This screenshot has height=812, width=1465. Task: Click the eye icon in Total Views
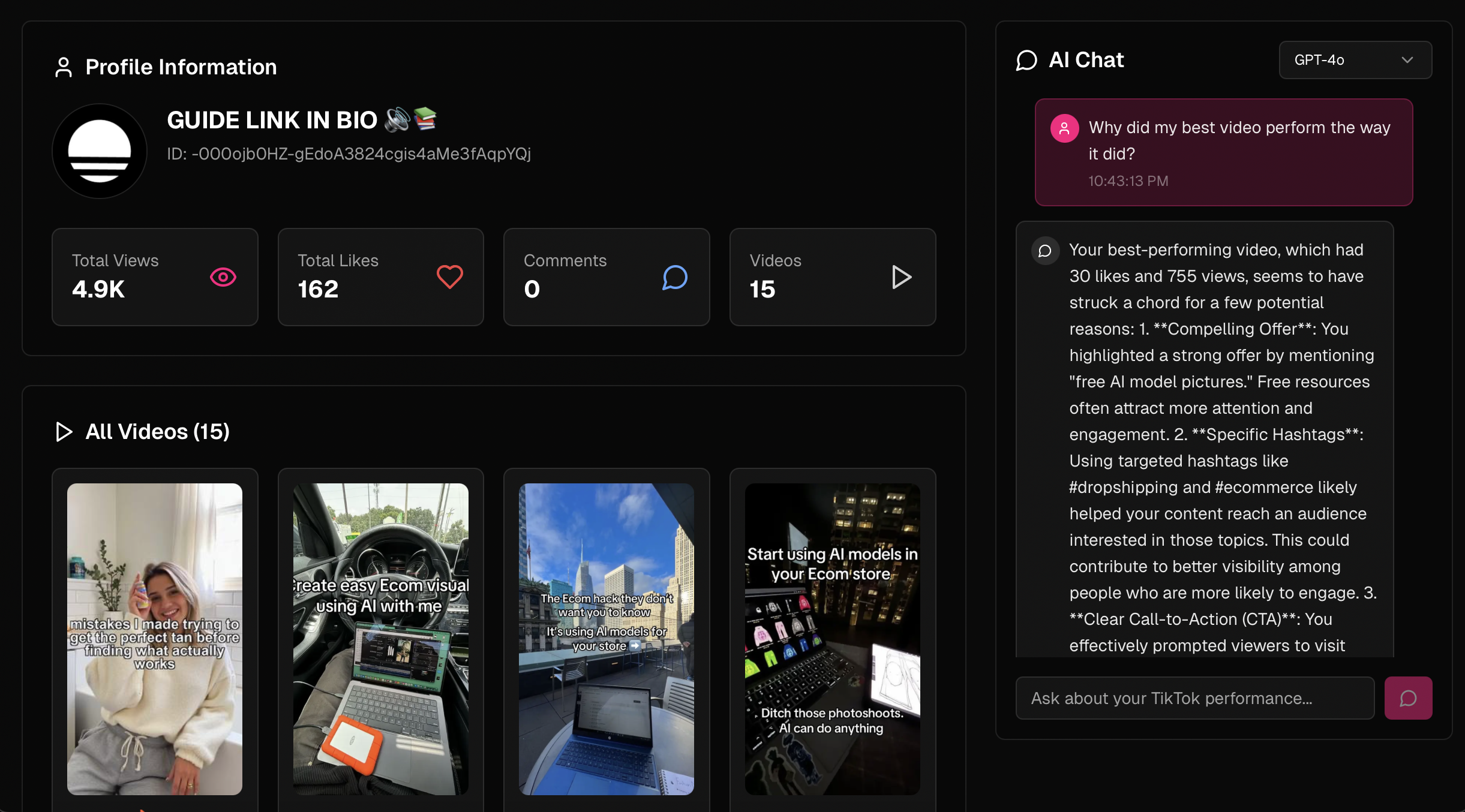point(223,277)
